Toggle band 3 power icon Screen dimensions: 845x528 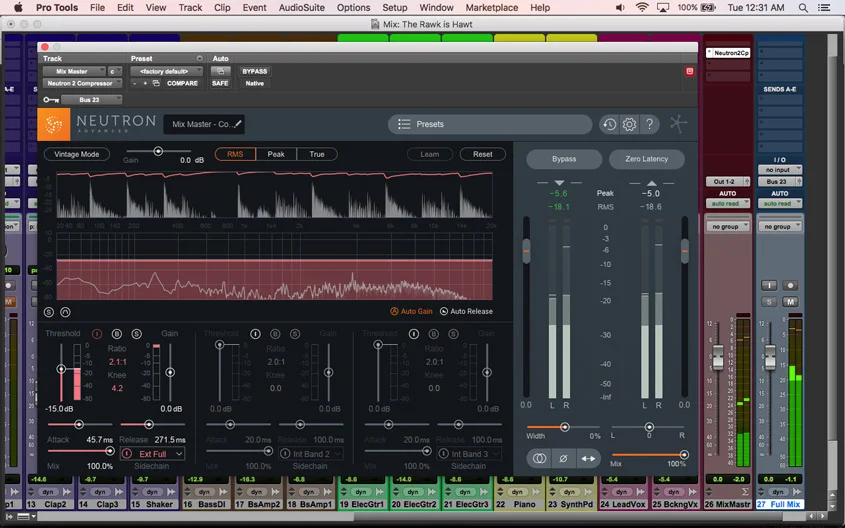414,334
